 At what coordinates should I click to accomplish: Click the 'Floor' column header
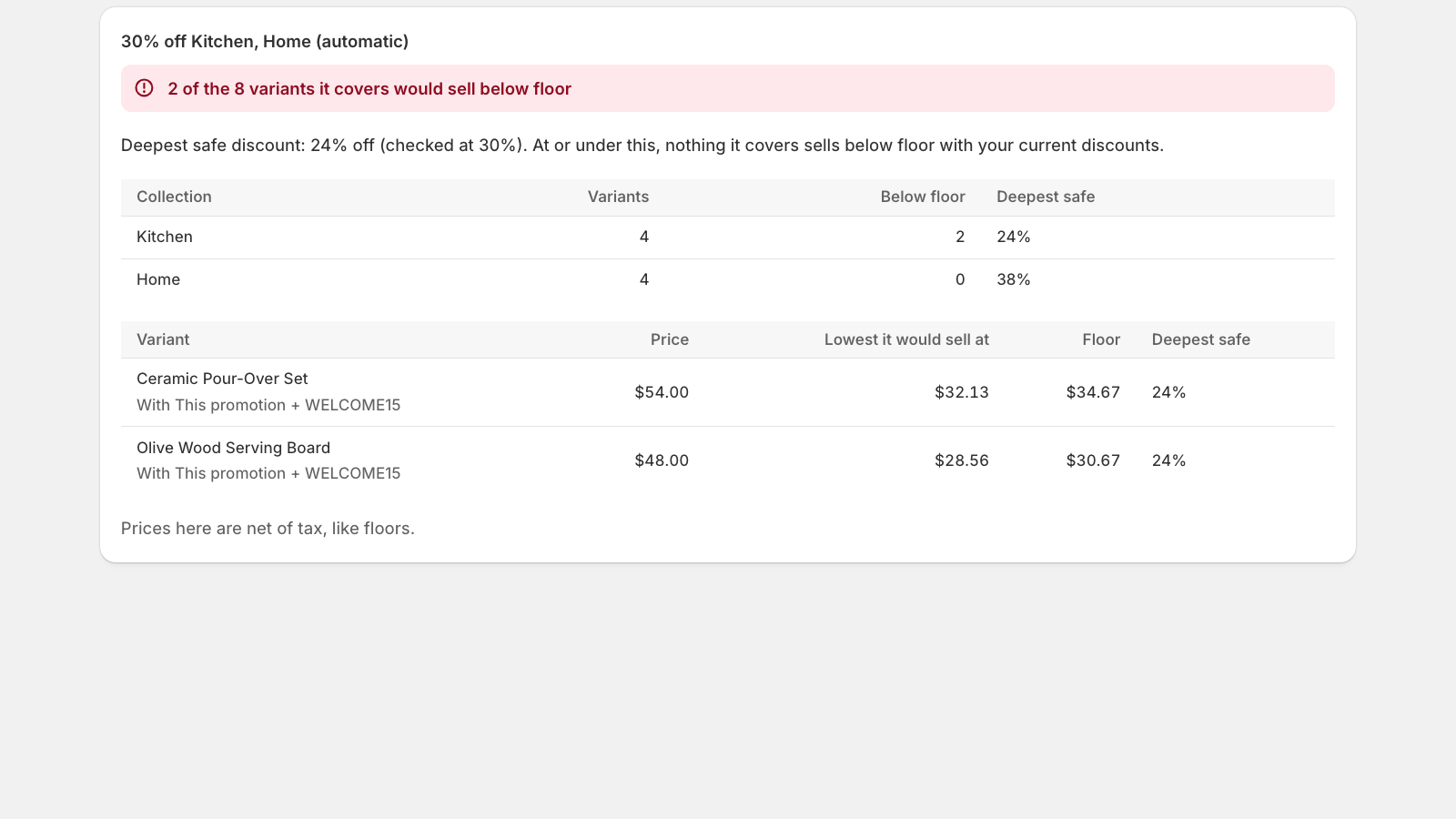coord(1101,339)
